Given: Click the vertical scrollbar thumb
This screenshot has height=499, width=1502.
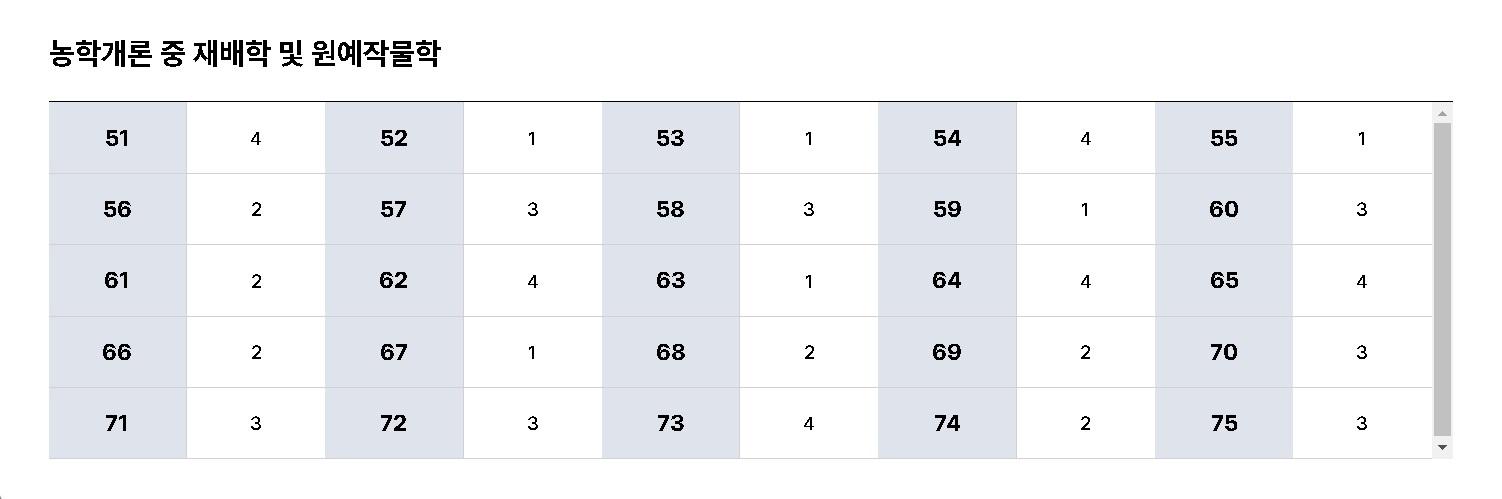Looking at the screenshot, I should coord(1442,280).
